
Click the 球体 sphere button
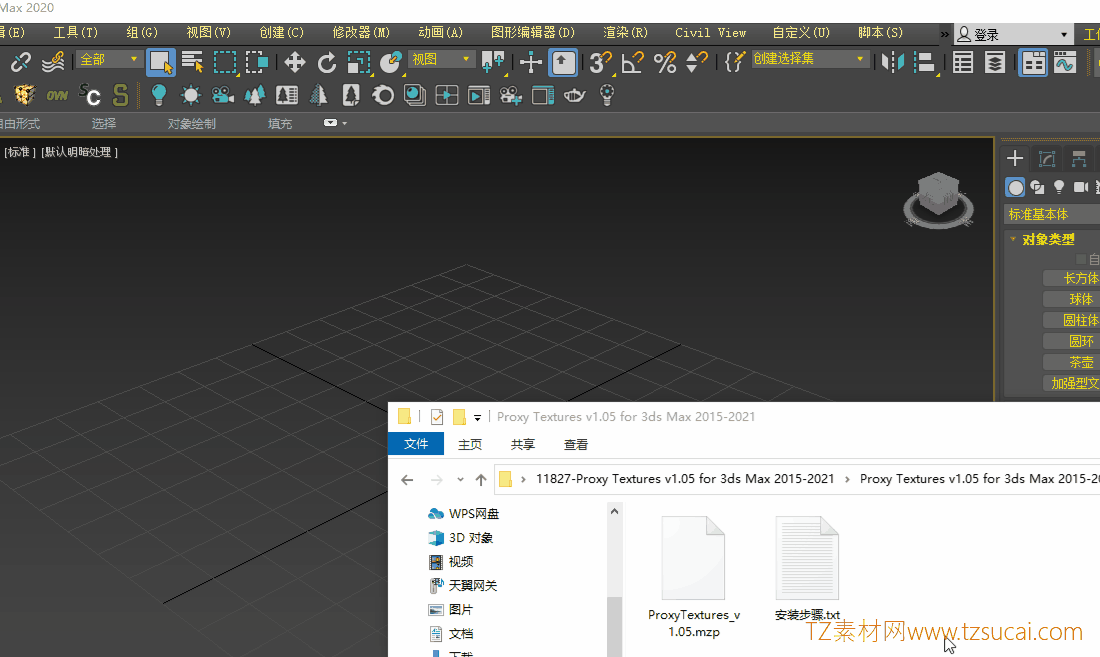point(1071,299)
